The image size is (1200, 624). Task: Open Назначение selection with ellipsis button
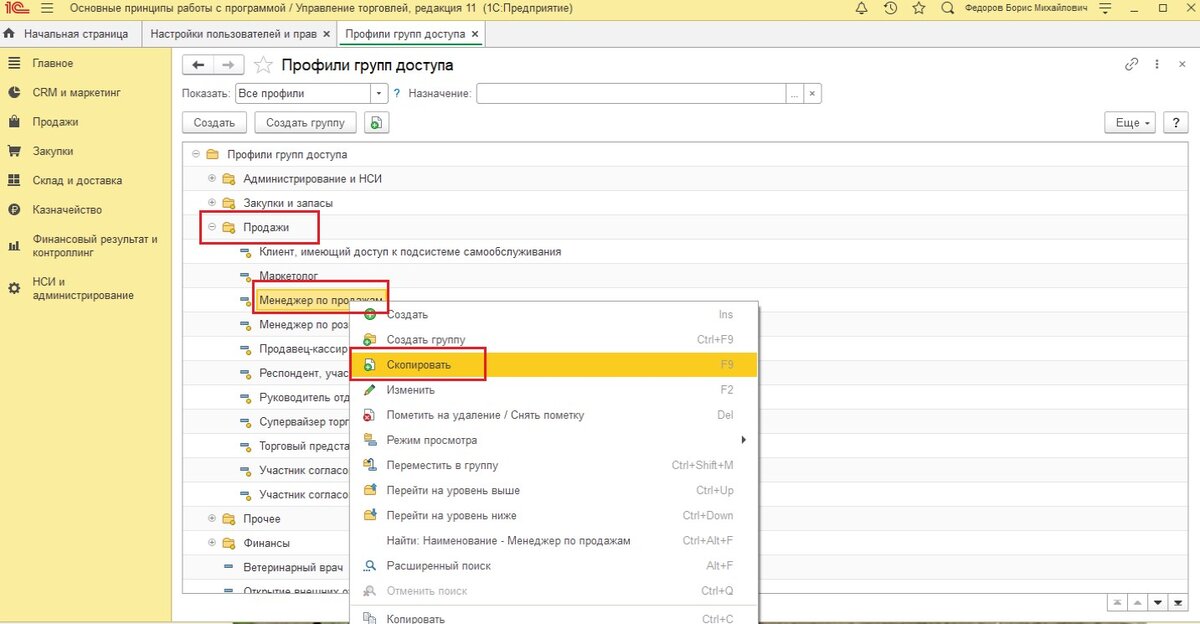(x=794, y=93)
